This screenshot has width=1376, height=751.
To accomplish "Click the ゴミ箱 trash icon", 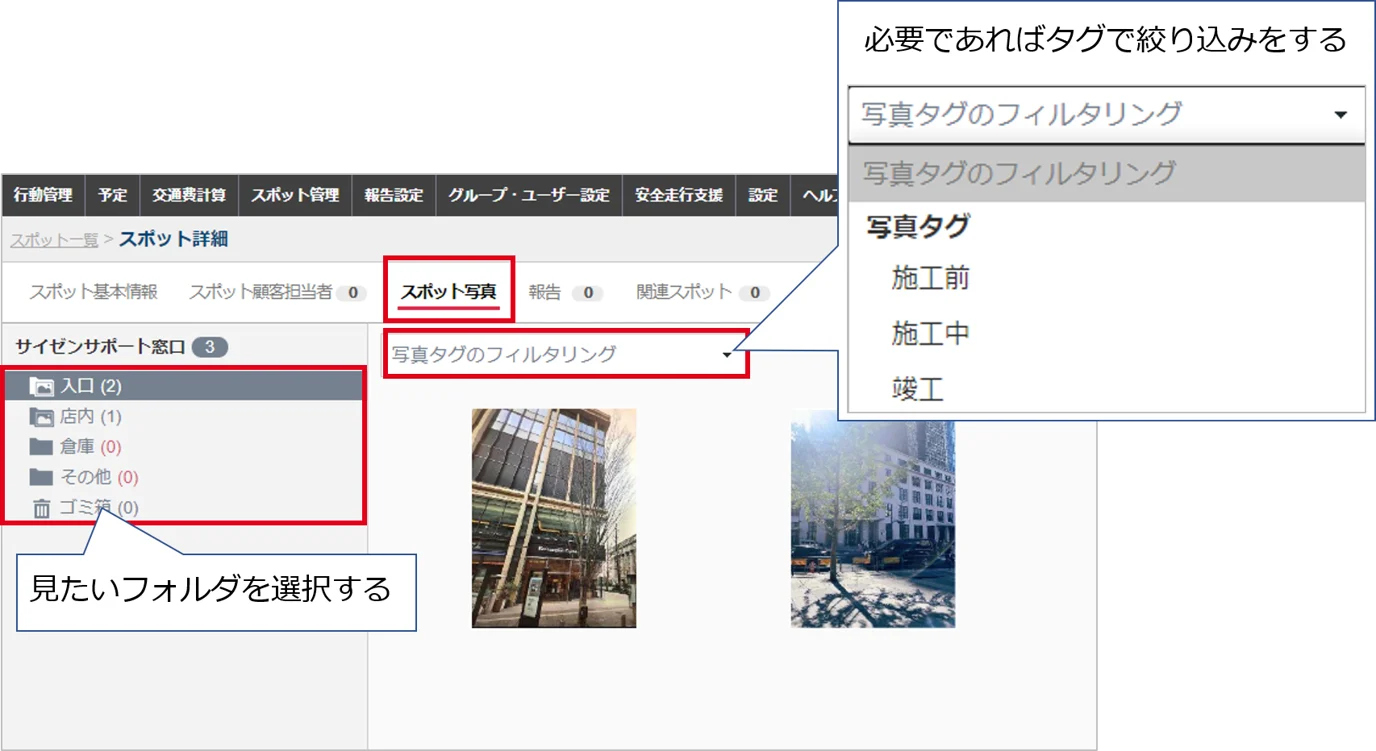I will (41, 509).
